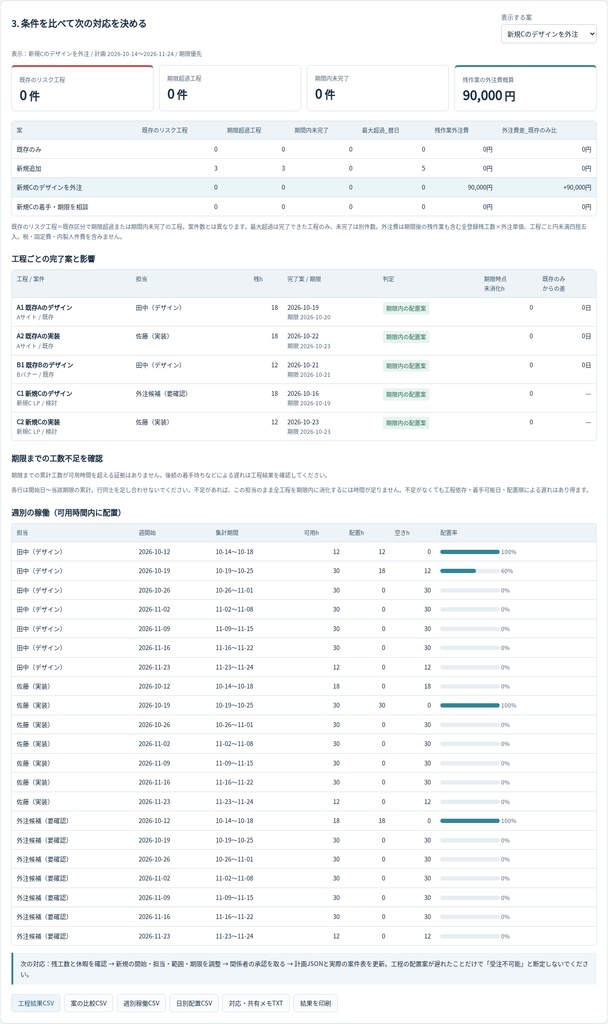Click the 100% bar for 佐藤 week 2026-10-19
Screen dimensions: 608x1024
tap(470, 705)
